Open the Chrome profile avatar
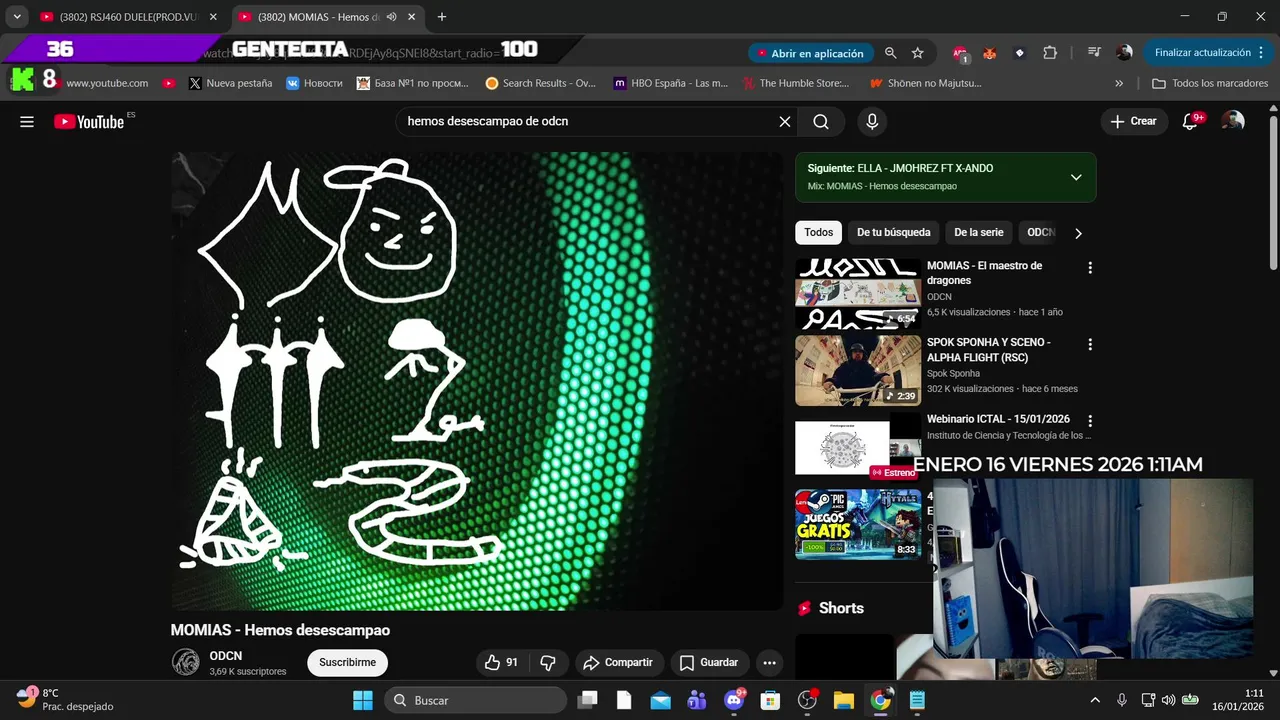1280x720 pixels. pos(1124,53)
